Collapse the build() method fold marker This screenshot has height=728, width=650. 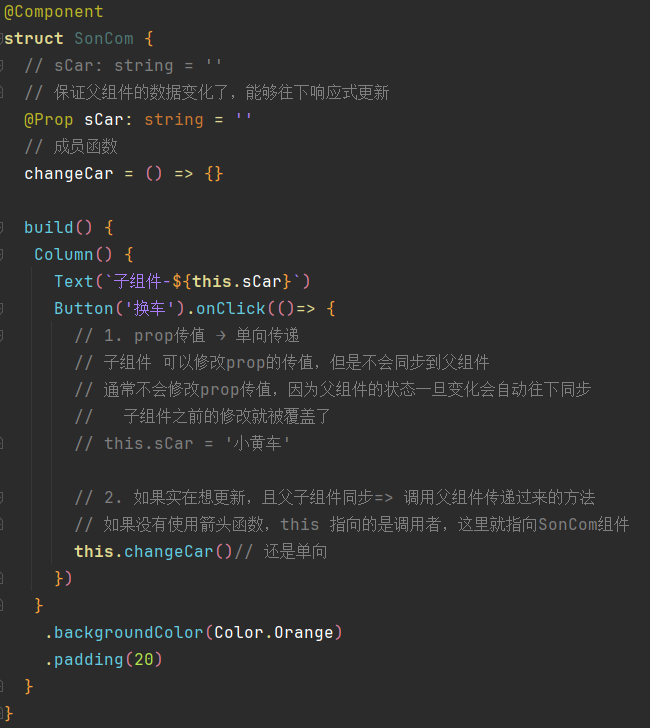[1, 228]
